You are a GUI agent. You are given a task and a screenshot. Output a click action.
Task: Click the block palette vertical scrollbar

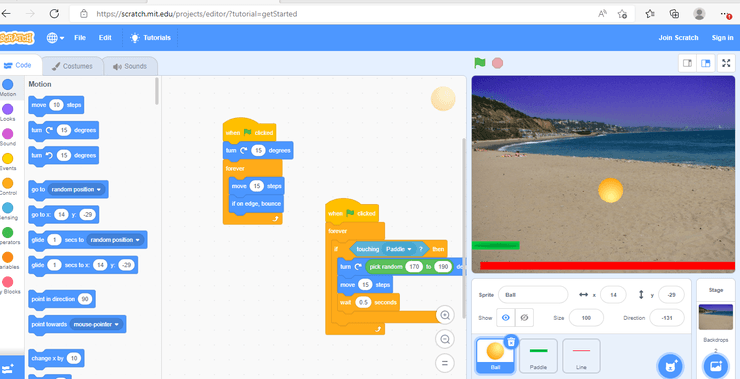[x=157, y=91]
